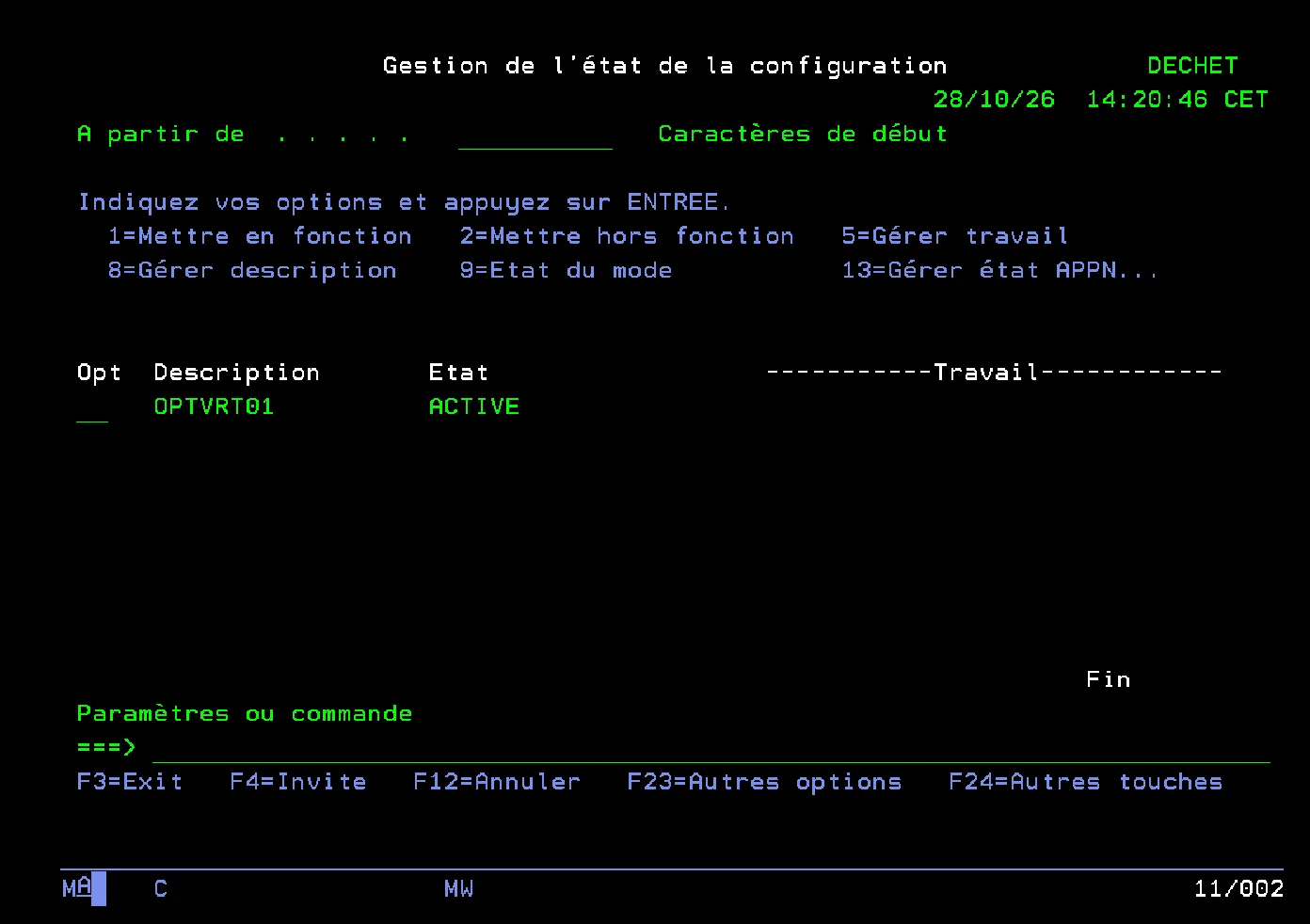Screen dimensions: 1310x924
Task: Click the MW status bar indicator
Action: coord(458,889)
